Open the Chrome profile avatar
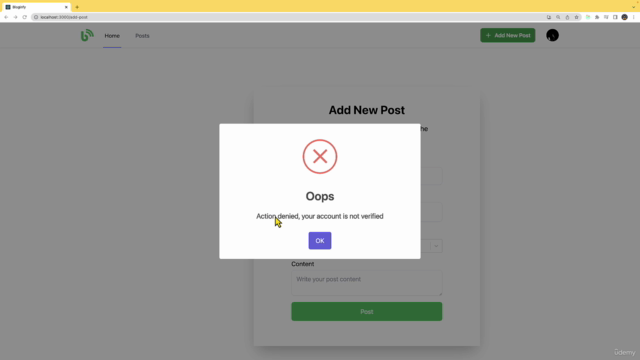The image size is (640, 360). [624, 17]
